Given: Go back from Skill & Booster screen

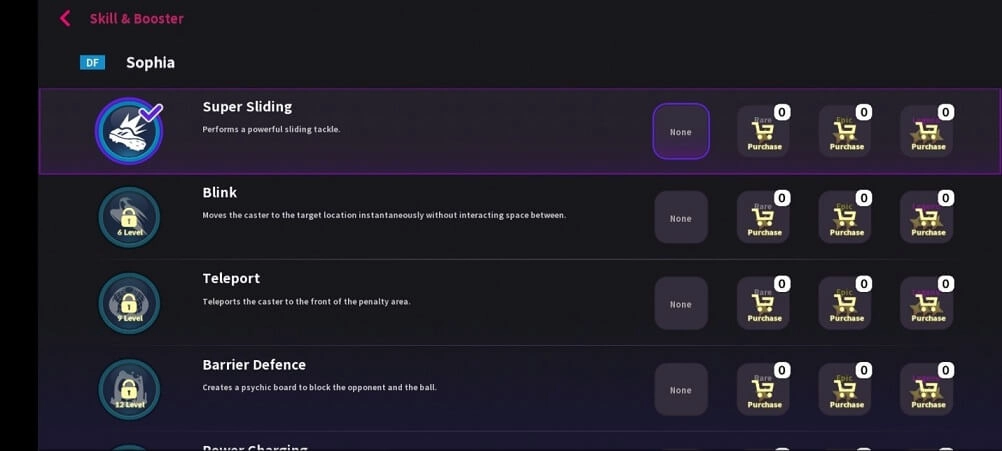Looking at the screenshot, I should [x=65, y=18].
